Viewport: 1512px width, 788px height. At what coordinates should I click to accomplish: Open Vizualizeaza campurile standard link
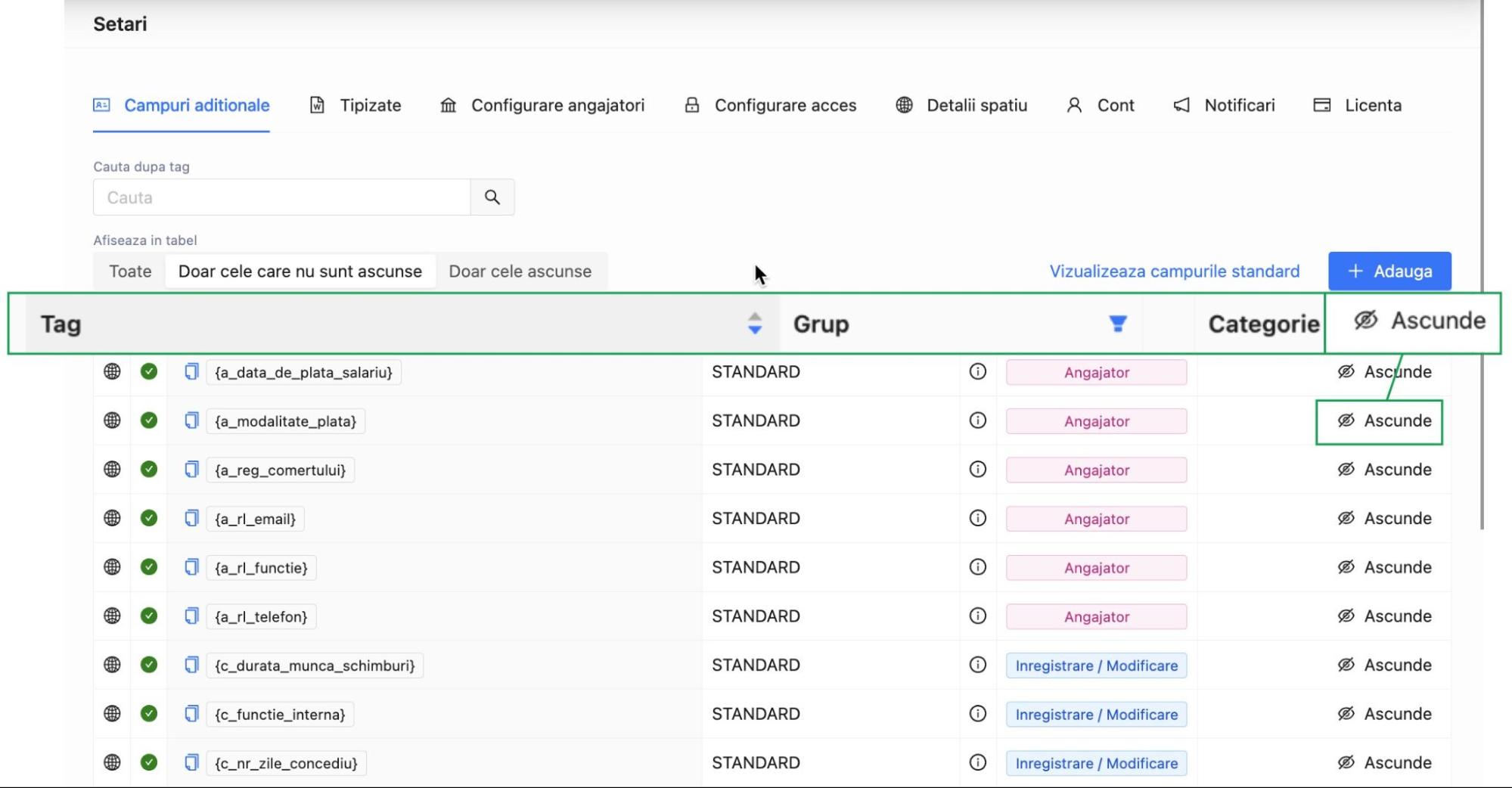(1175, 271)
